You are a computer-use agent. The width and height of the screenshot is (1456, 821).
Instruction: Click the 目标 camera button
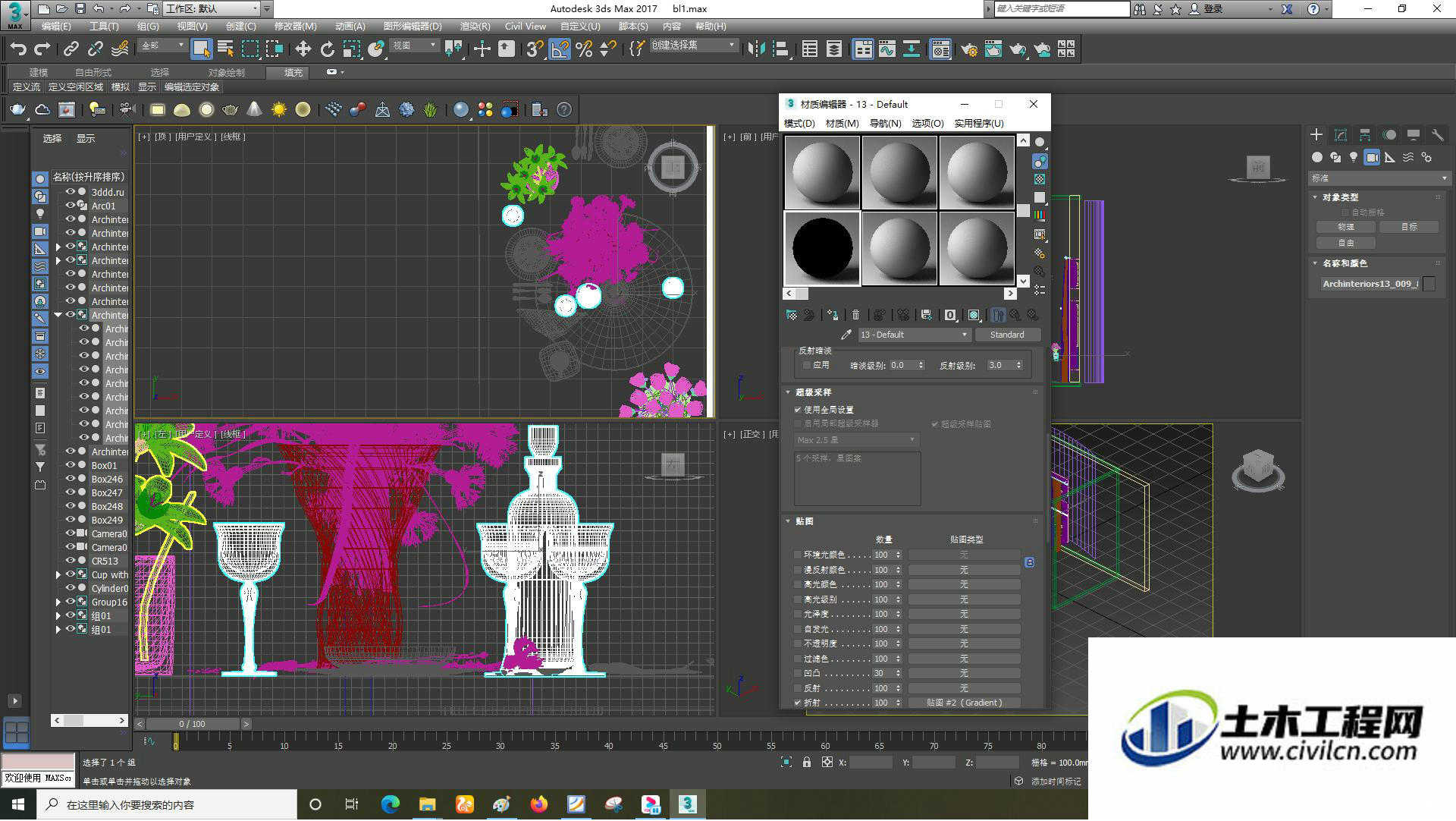click(1409, 227)
